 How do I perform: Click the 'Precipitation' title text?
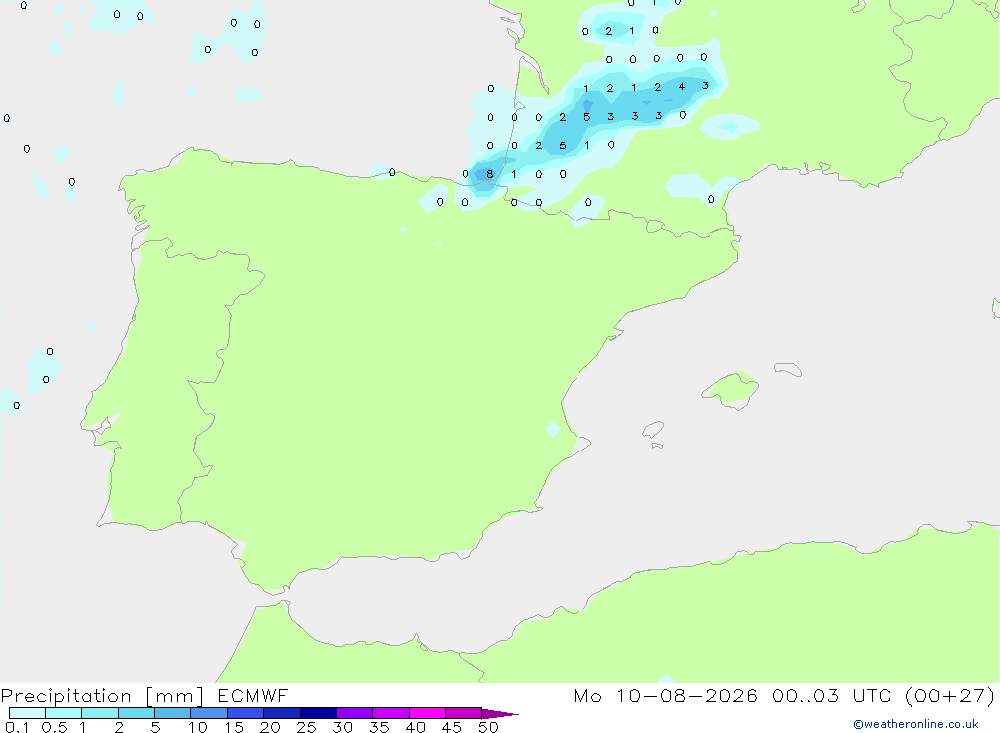coord(66,696)
